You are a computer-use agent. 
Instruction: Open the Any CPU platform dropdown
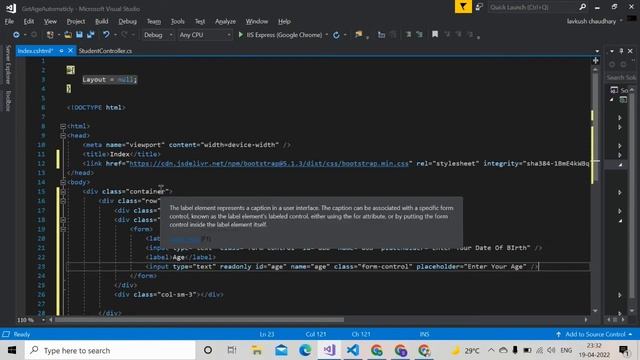(x=205, y=35)
